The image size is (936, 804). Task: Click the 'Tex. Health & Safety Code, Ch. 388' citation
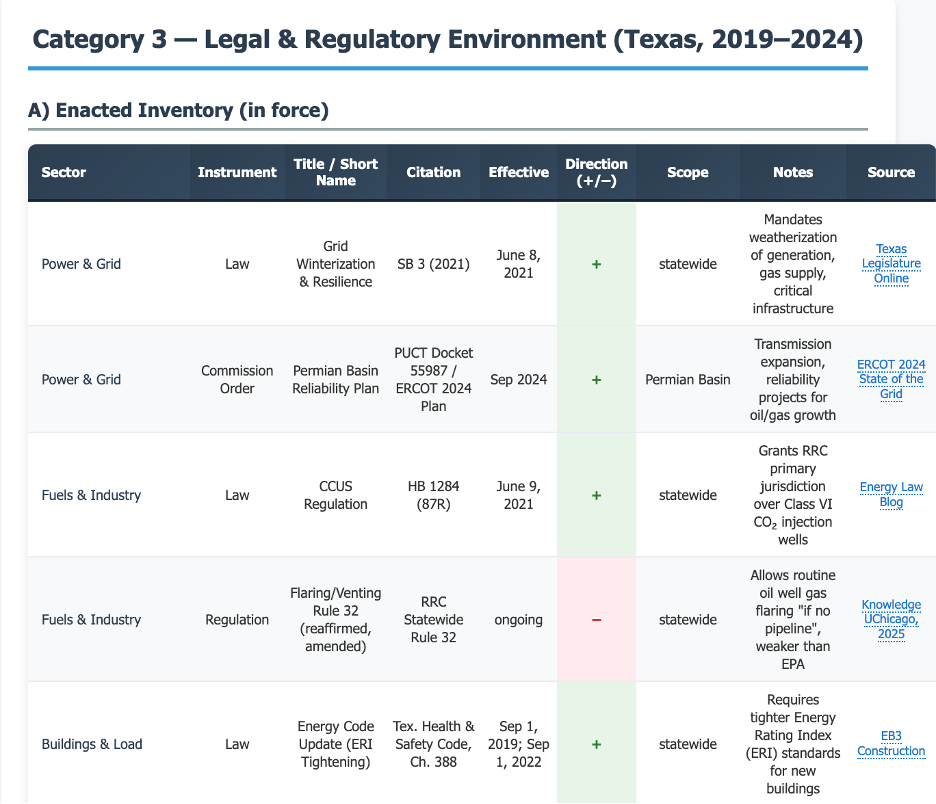click(x=433, y=744)
